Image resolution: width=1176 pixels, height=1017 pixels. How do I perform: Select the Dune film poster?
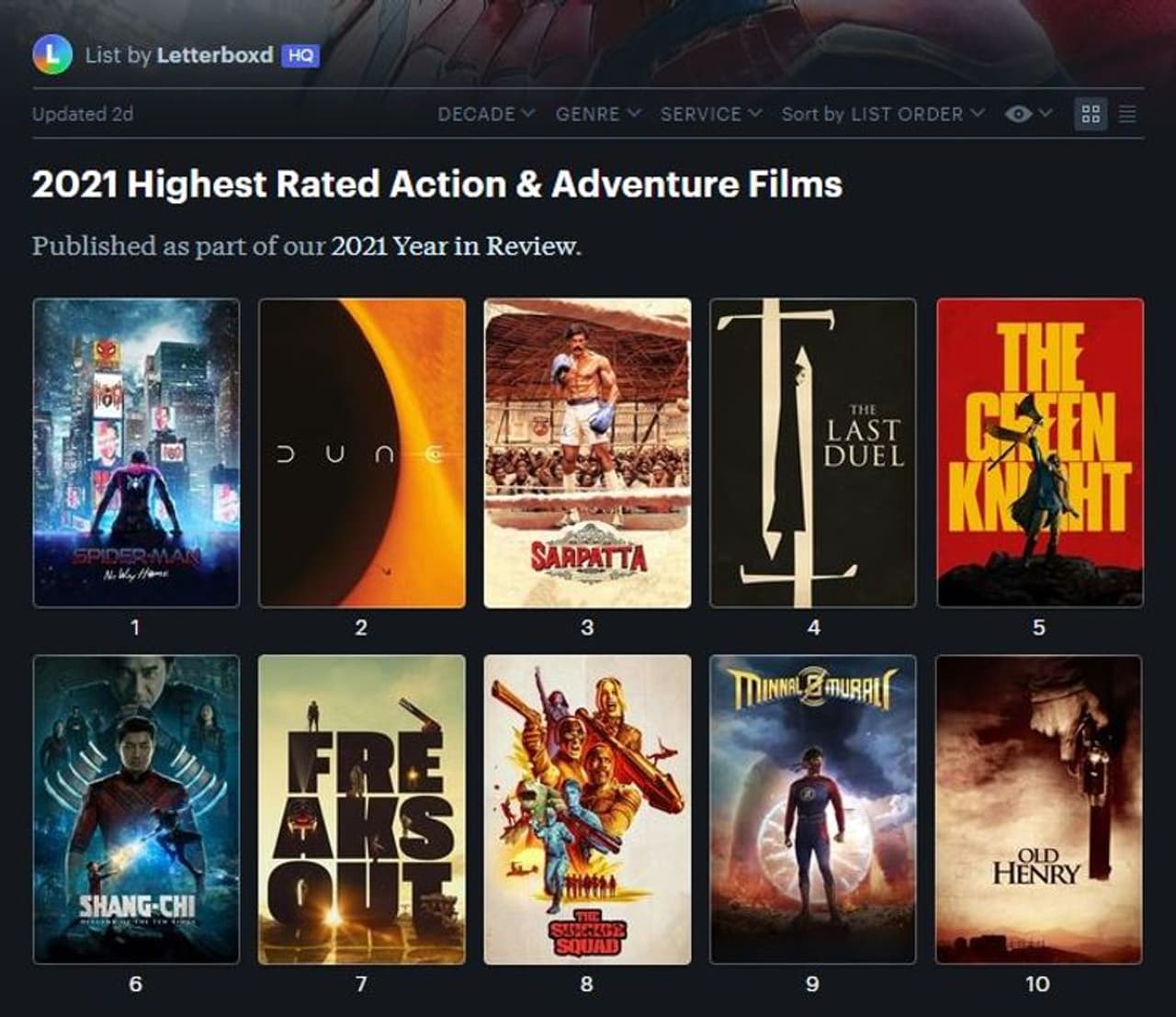click(x=362, y=452)
